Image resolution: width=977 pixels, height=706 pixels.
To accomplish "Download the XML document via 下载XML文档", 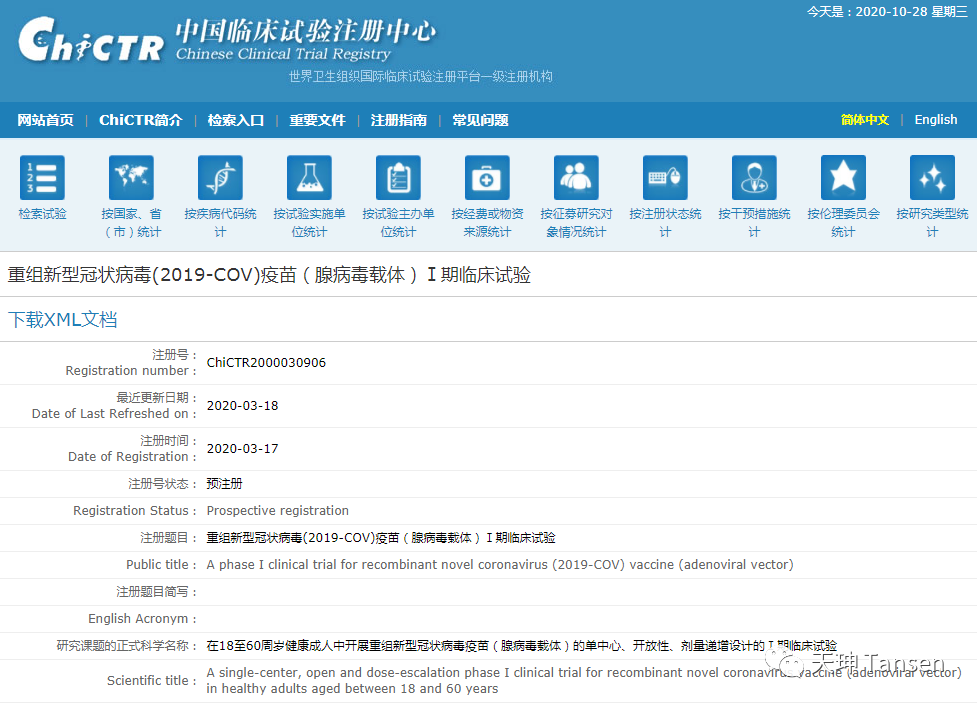I will [x=62, y=320].
